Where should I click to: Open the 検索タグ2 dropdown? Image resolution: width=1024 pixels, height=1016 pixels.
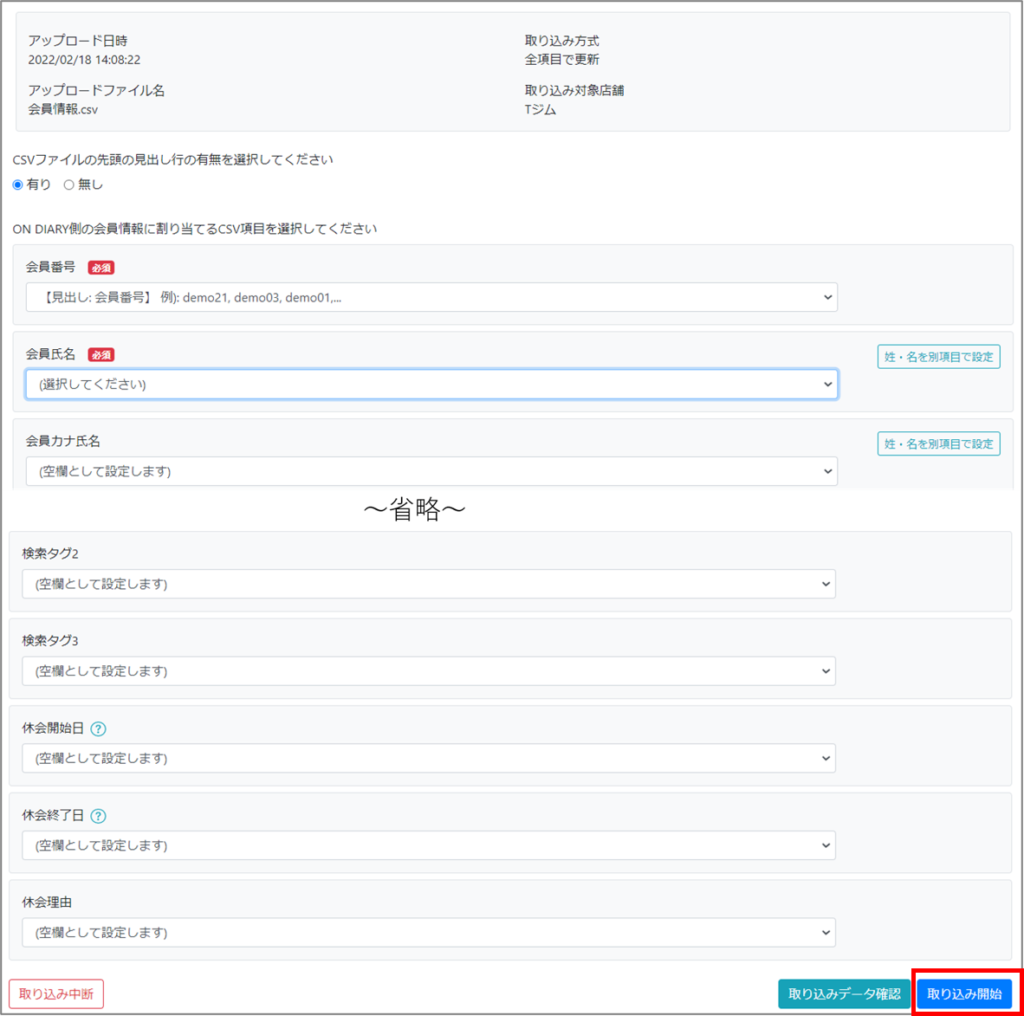pos(428,584)
